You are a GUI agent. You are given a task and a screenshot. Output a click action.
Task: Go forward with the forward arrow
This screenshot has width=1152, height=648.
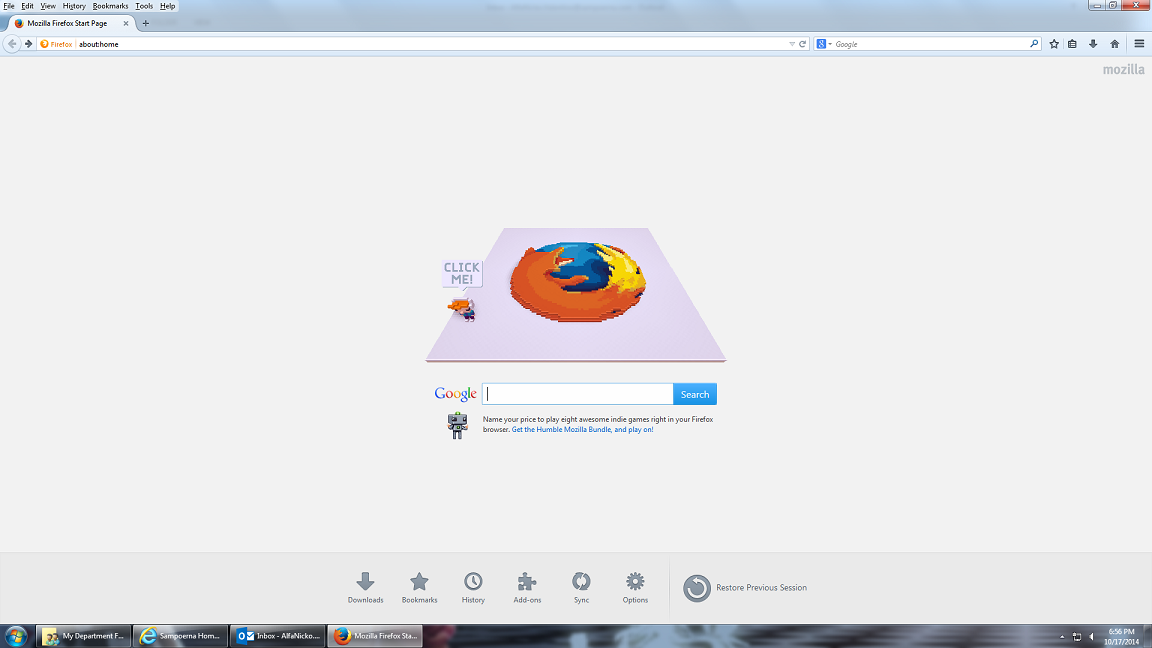pos(29,44)
